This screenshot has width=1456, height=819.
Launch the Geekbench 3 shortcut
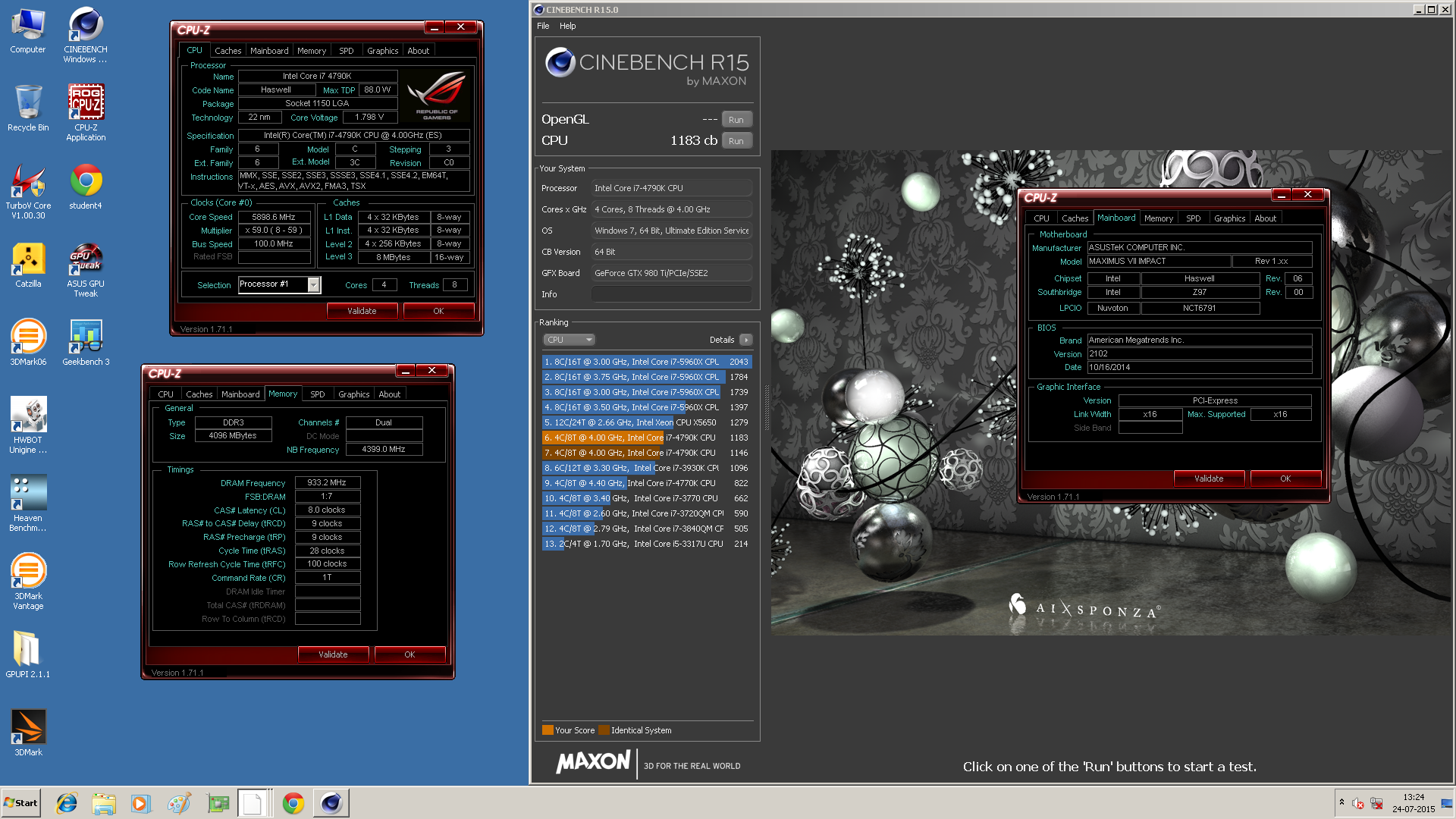(x=86, y=343)
